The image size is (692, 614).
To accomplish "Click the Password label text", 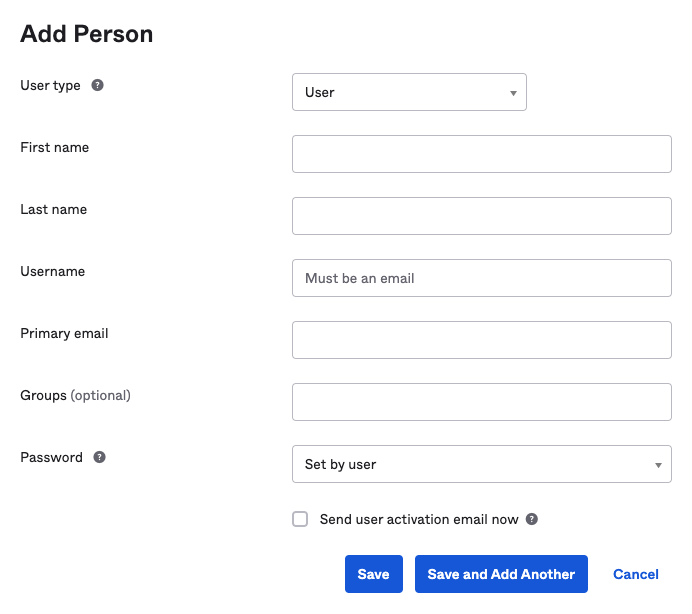I will coord(51,457).
